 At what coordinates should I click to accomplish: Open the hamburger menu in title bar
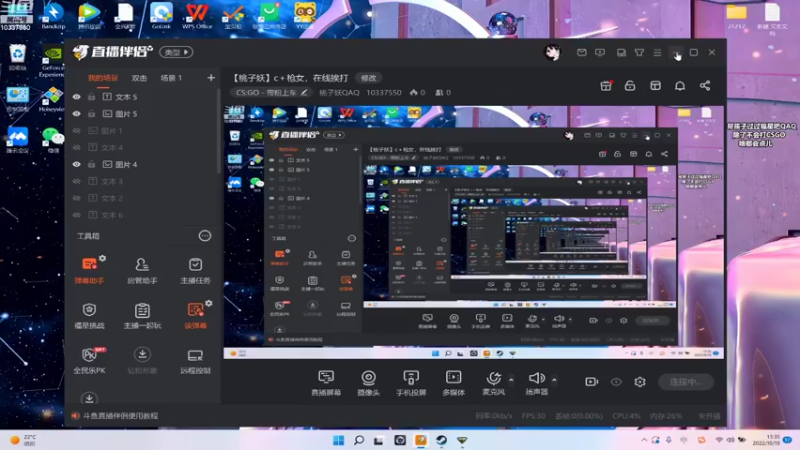657,53
